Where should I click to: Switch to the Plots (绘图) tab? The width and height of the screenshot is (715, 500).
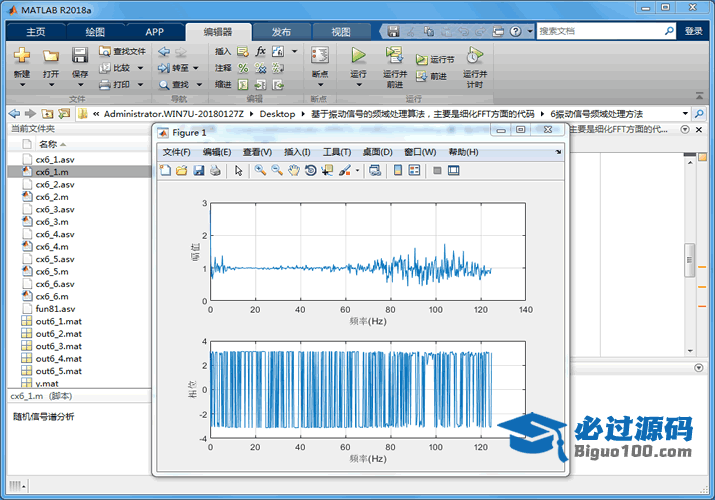point(95,32)
